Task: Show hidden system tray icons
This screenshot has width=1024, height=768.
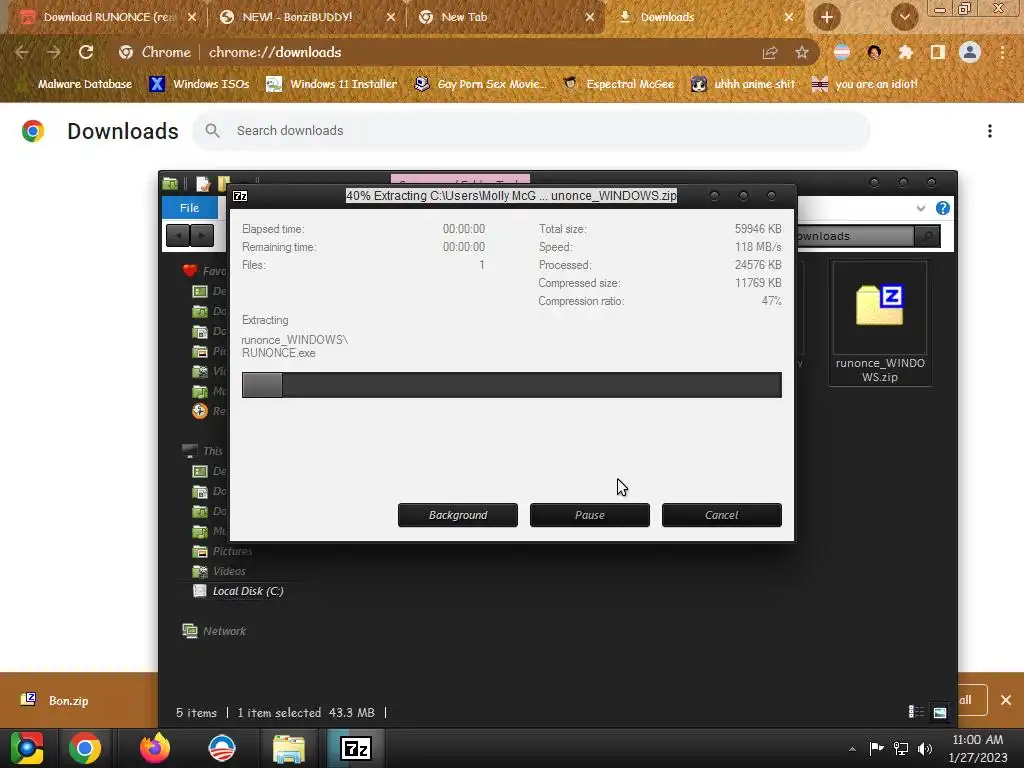Action: 852,748
